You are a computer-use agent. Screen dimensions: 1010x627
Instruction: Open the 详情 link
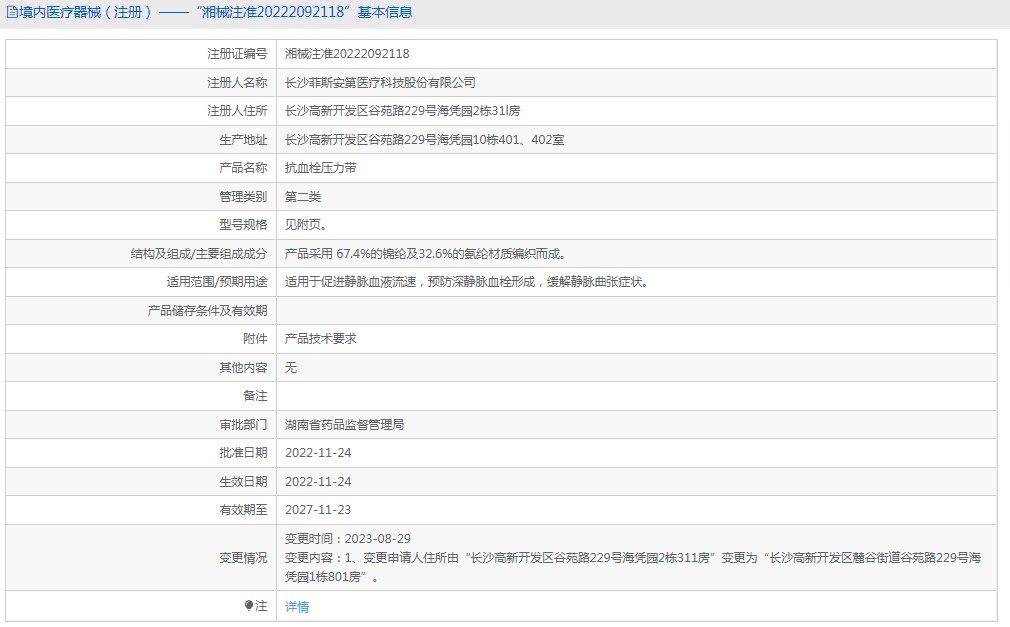tap(297, 606)
